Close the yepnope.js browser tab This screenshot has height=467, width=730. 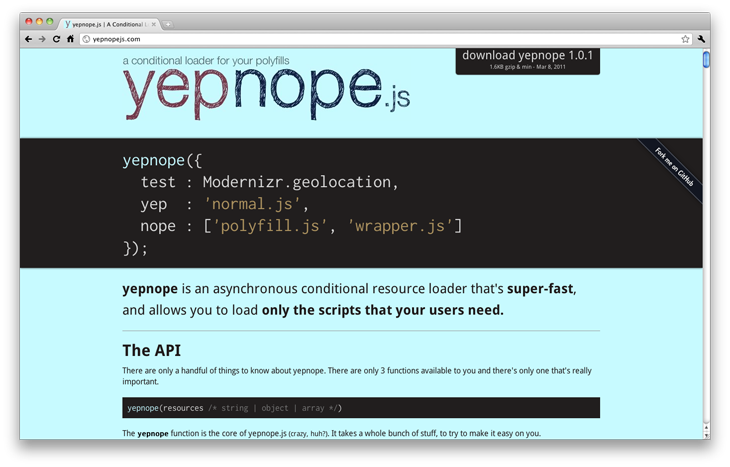153,22
